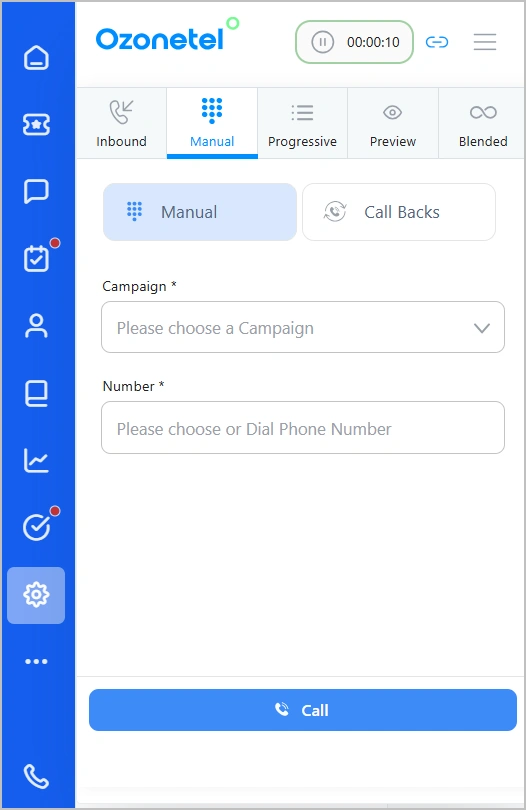The width and height of the screenshot is (526, 810).
Task: Open the calendar check icon with red dot
Action: click(x=37, y=257)
